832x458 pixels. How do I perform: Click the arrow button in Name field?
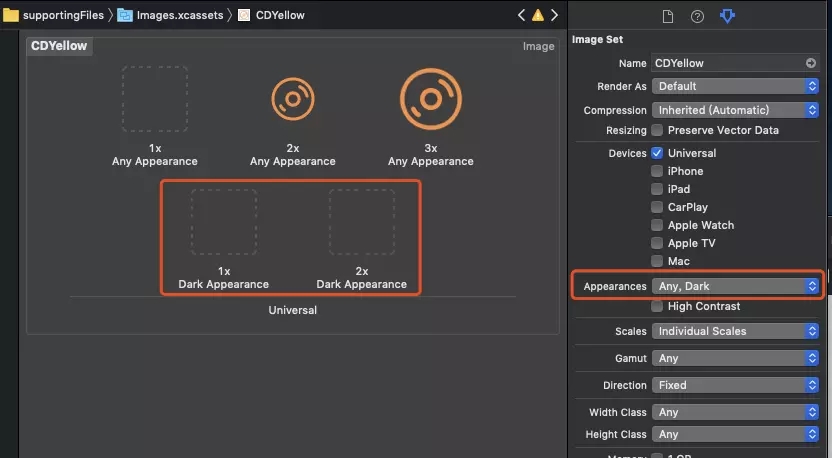click(x=811, y=63)
